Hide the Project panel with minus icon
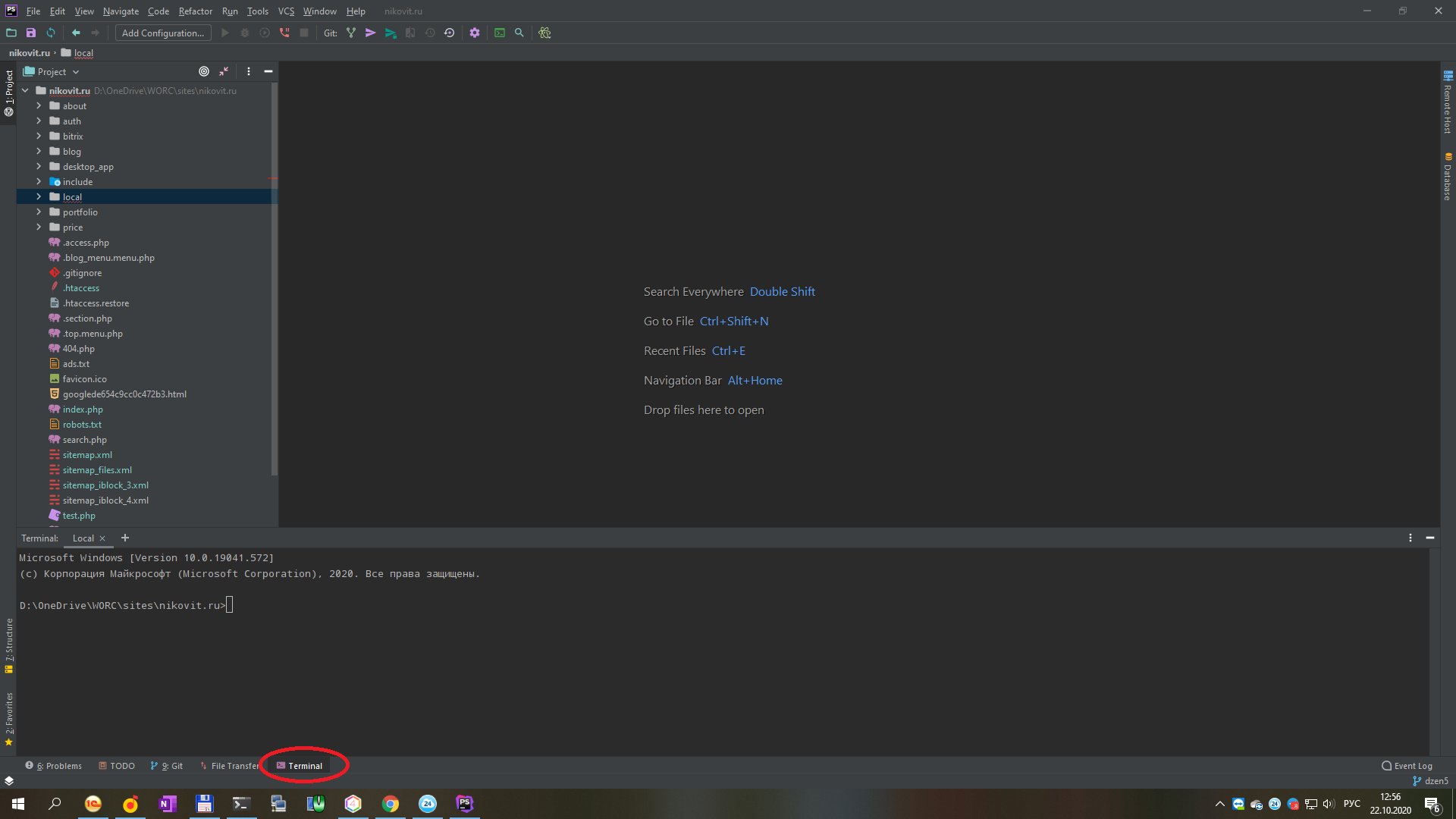The image size is (1456, 819). (x=268, y=71)
